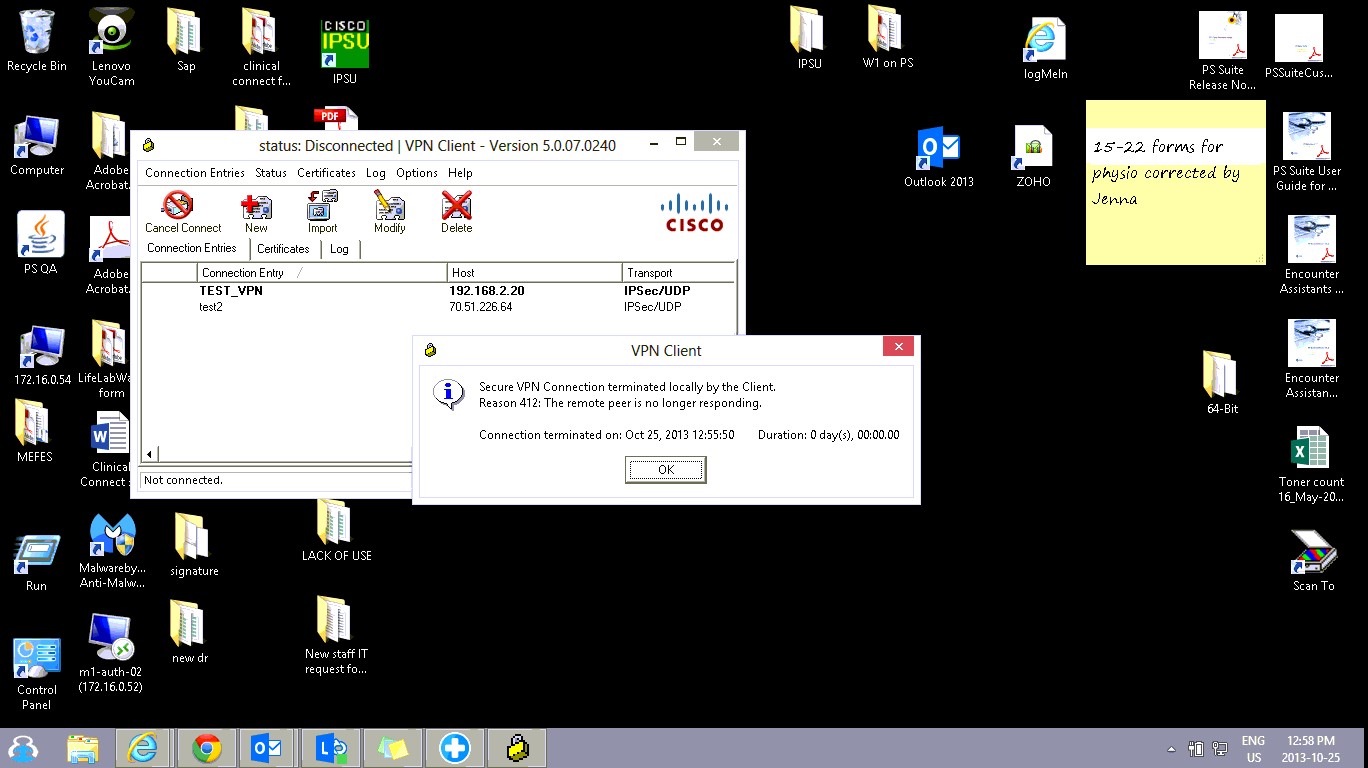
Task: Click the yellow sticky note text
Action: 1166,172
